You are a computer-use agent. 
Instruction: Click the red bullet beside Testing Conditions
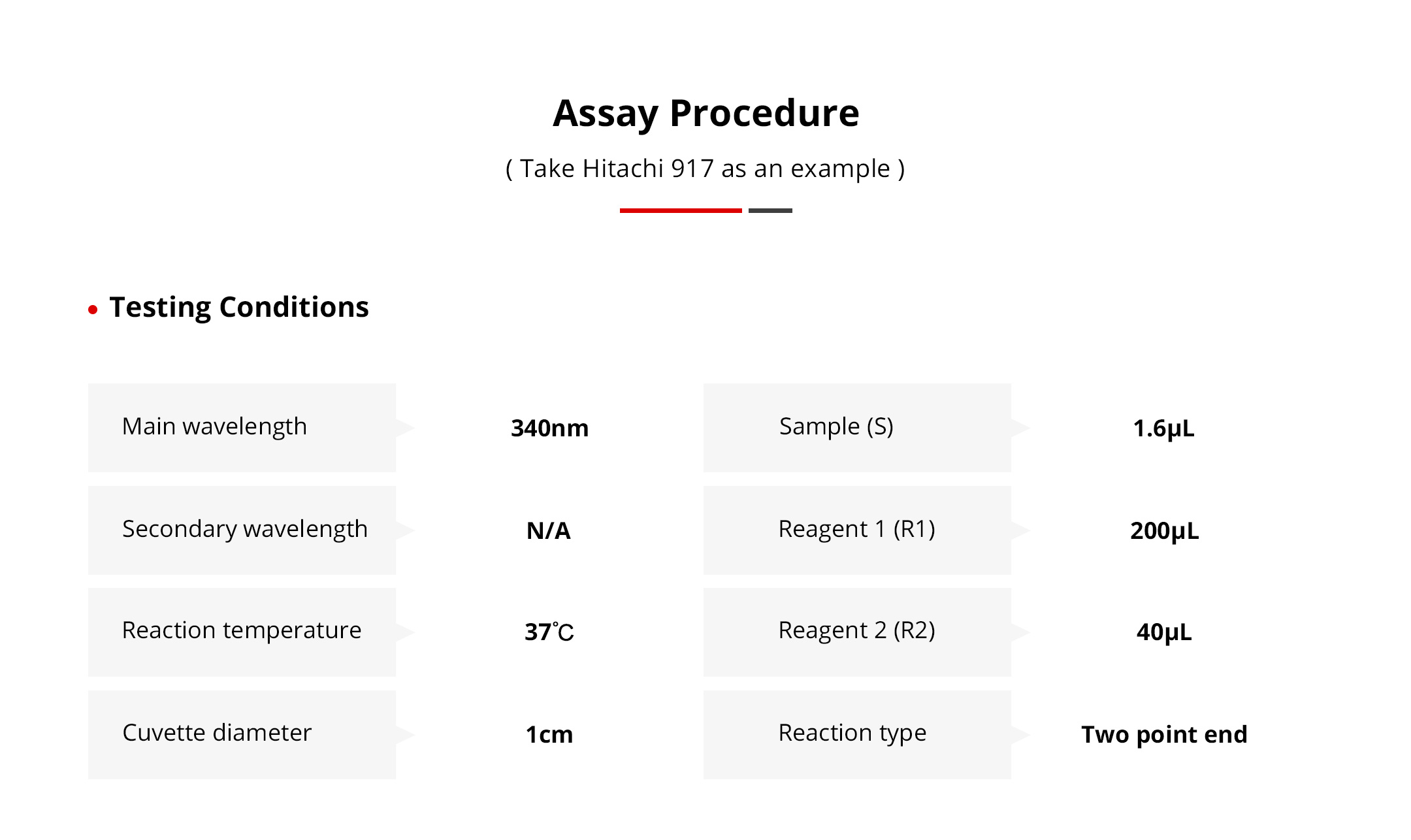tap(93, 310)
